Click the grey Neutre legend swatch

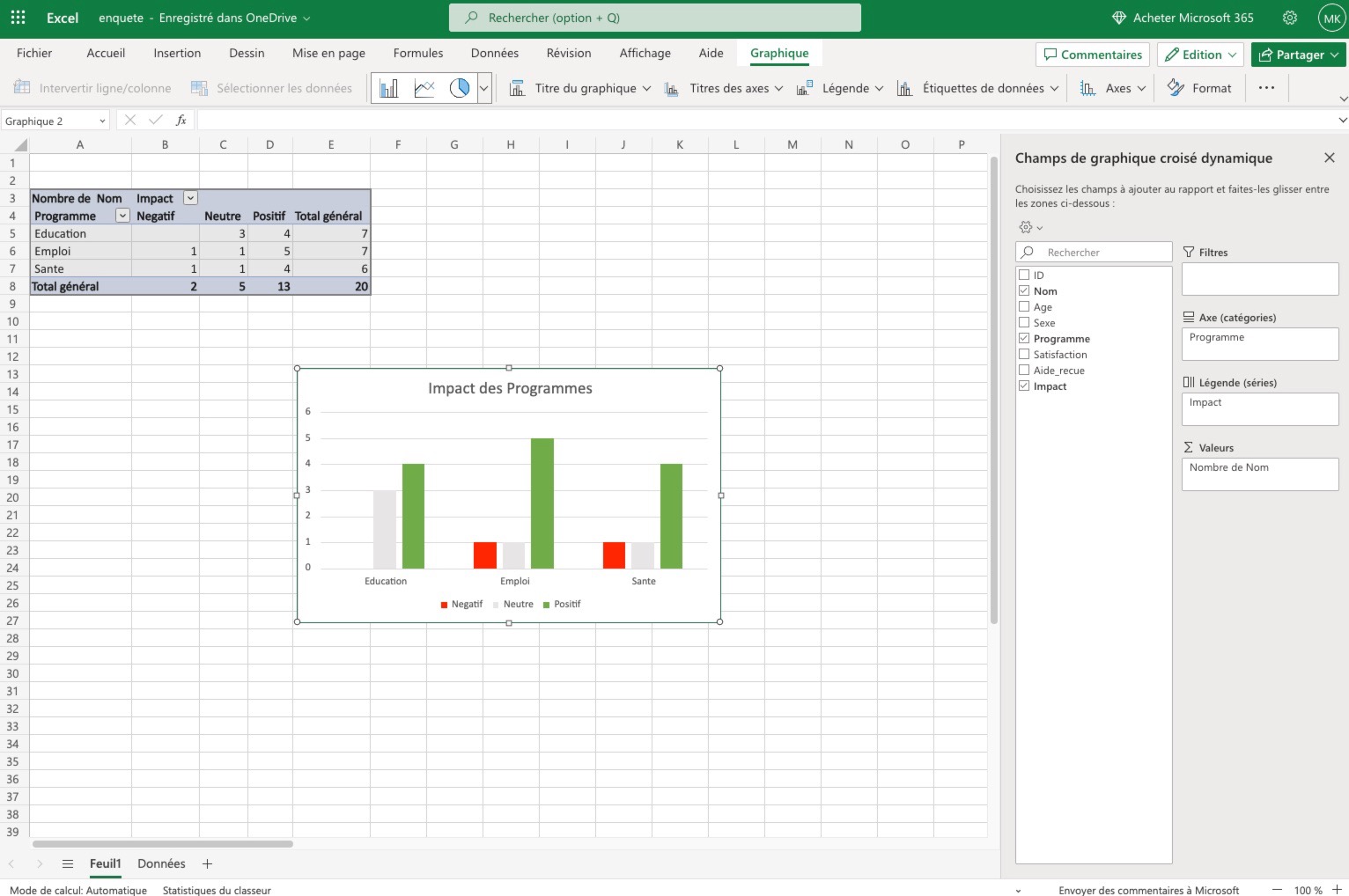496,605
